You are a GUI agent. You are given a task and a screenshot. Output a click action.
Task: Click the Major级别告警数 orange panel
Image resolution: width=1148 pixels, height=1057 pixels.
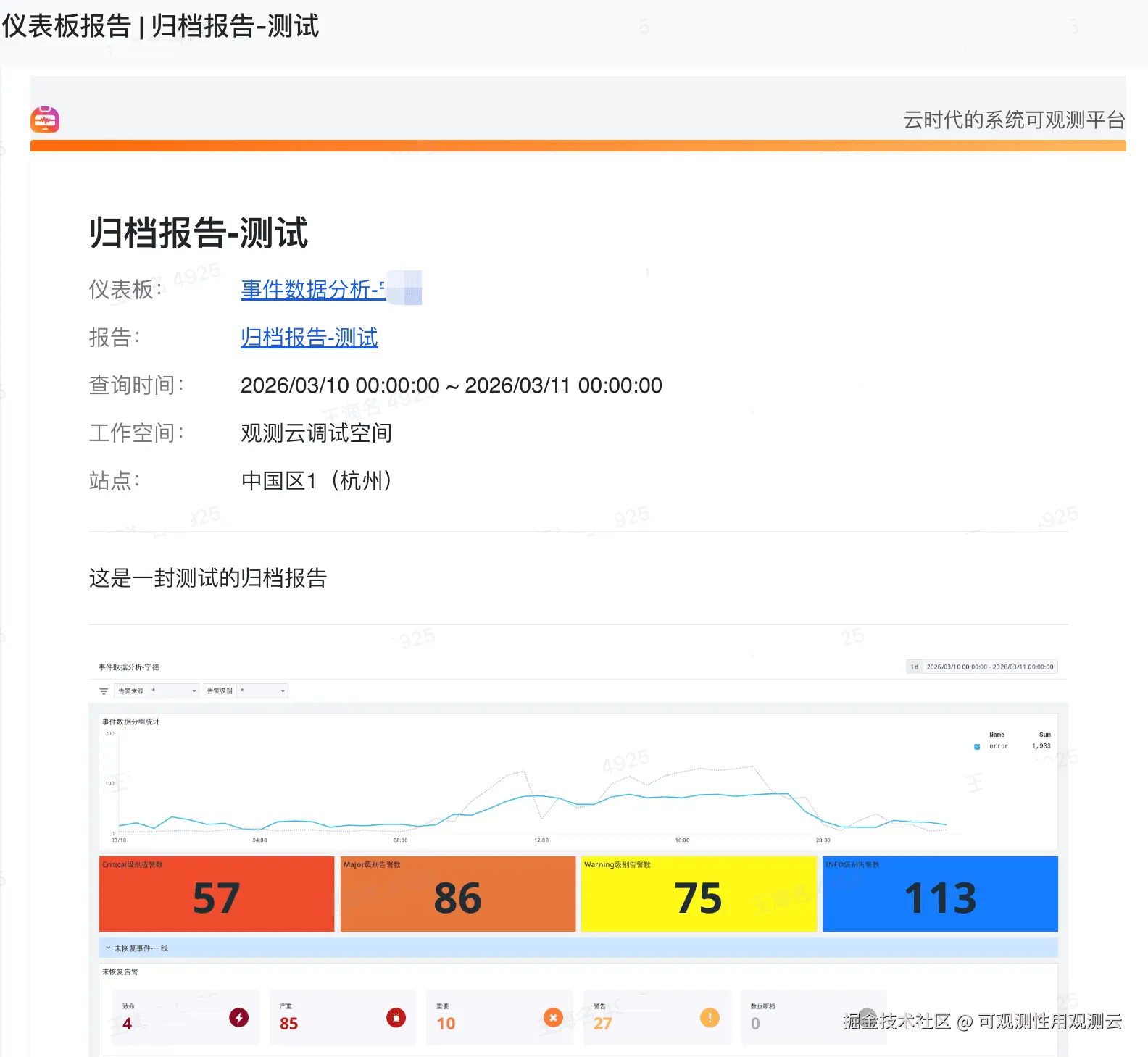(457, 894)
